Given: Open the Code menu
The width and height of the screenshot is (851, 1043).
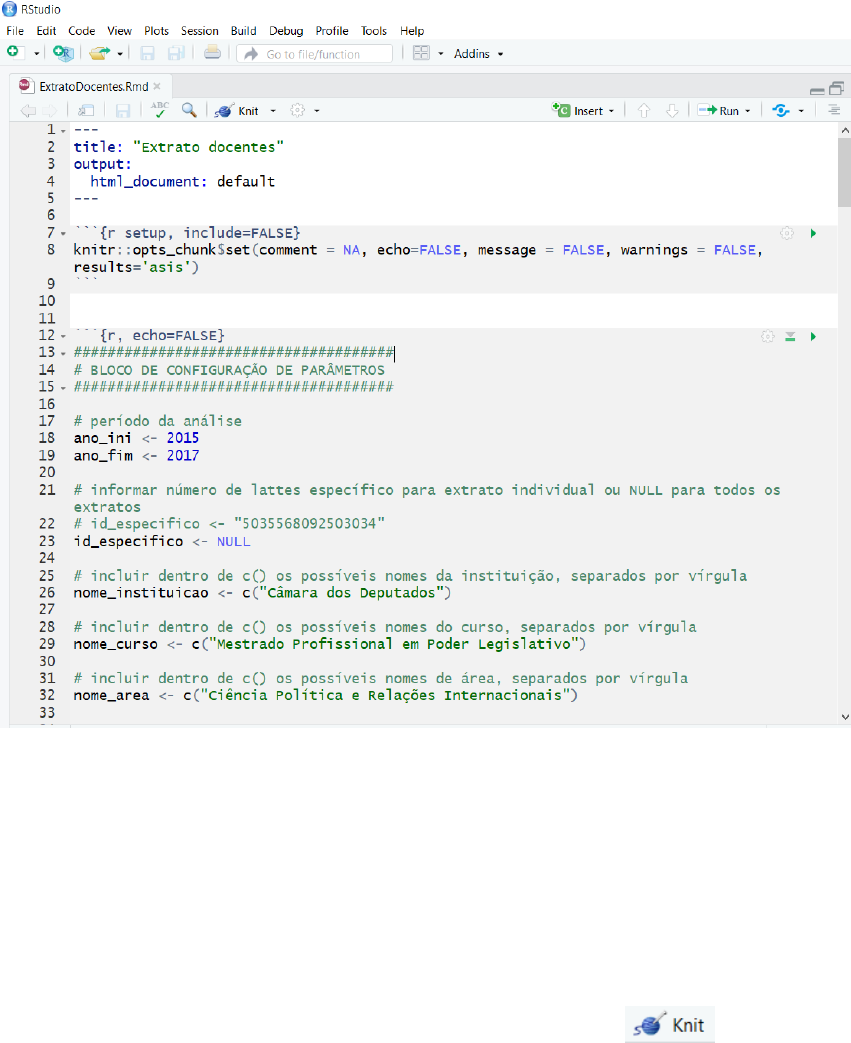Looking at the screenshot, I should tap(81, 31).
